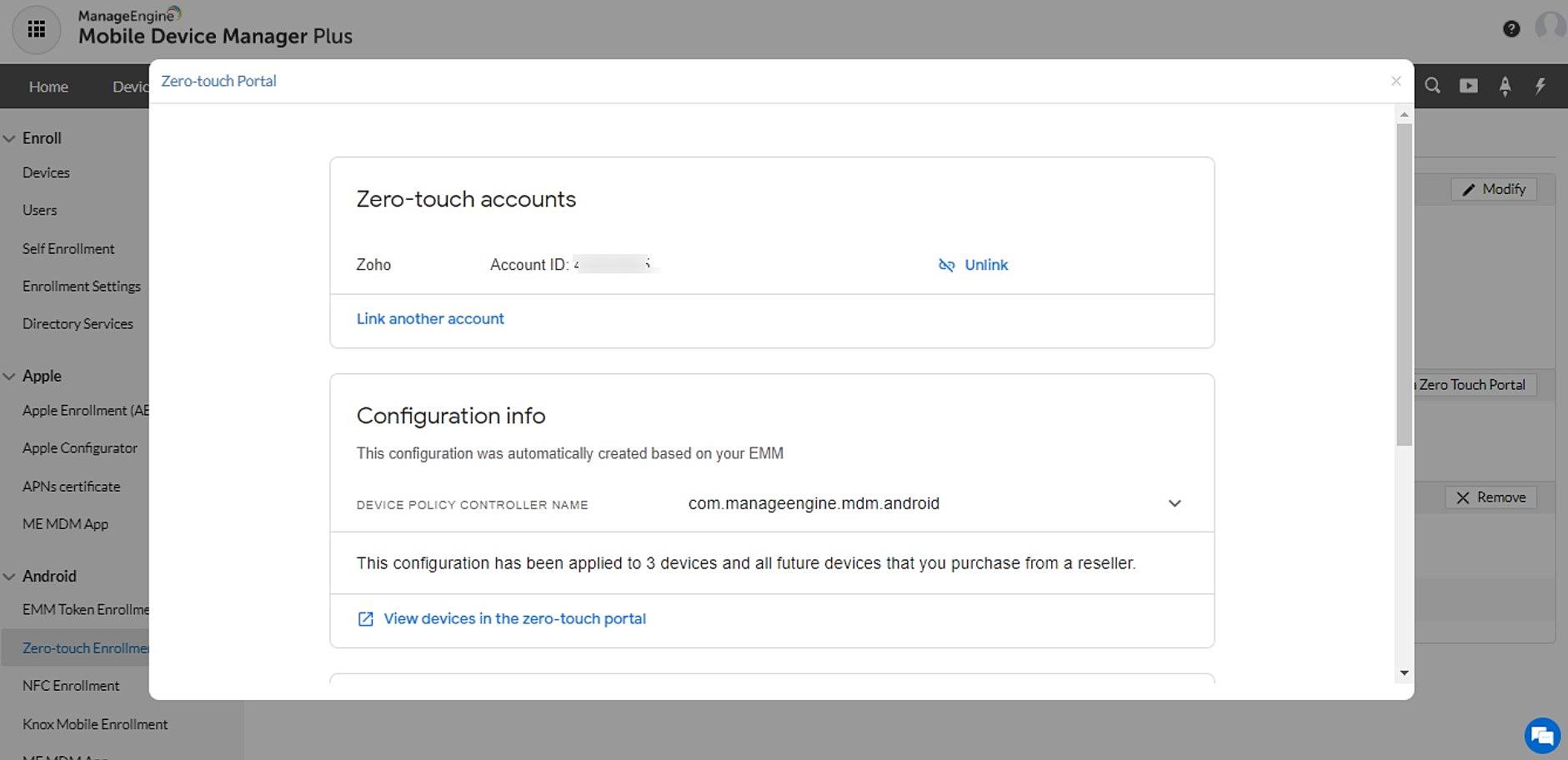Click the Account ID label
Image resolution: width=1568 pixels, height=760 pixels.
pyautogui.click(x=529, y=265)
